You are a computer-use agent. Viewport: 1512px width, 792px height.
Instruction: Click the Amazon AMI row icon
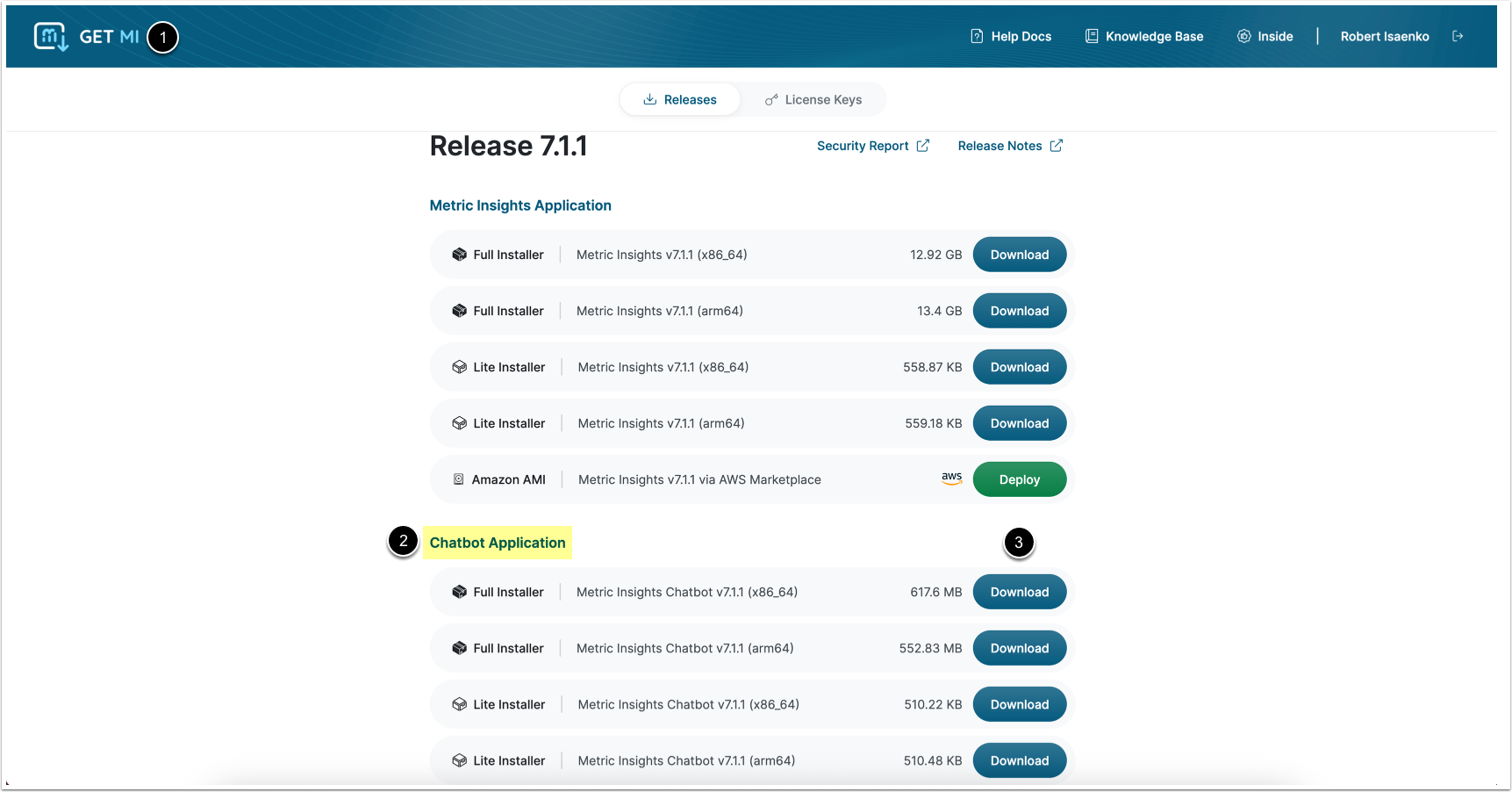point(458,479)
